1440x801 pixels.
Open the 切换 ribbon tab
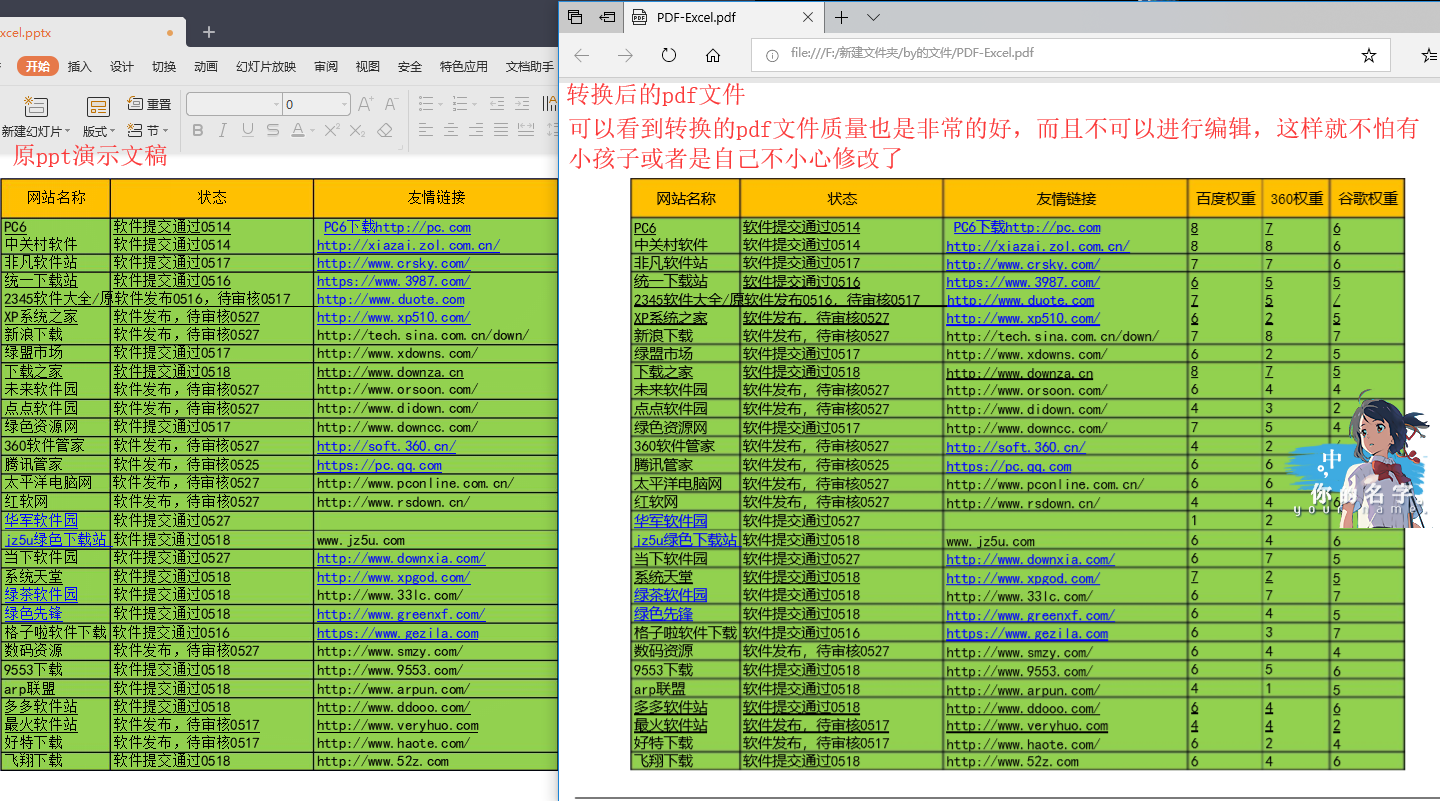click(164, 67)
